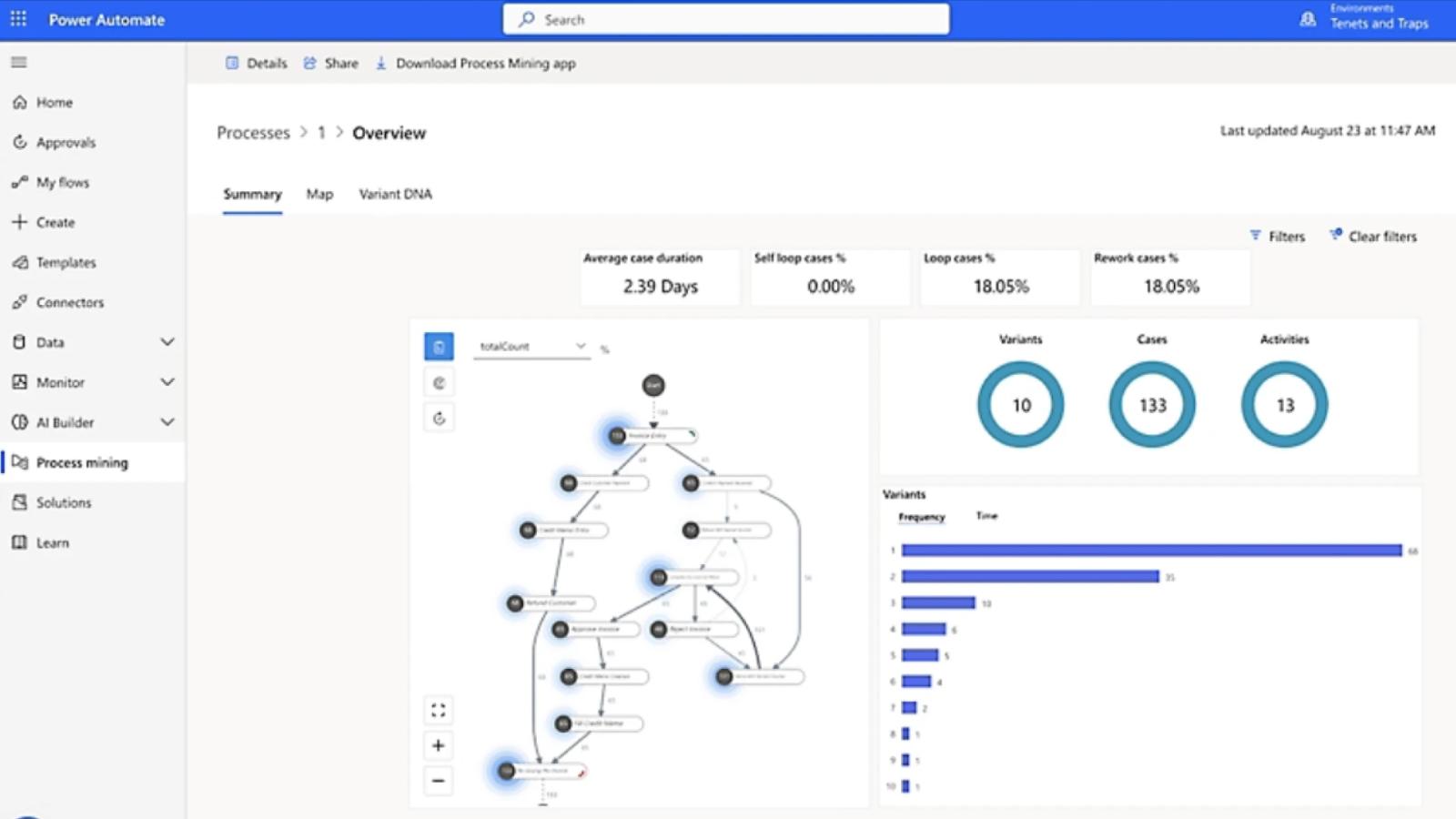Fit process map to screen

[438, 711]
